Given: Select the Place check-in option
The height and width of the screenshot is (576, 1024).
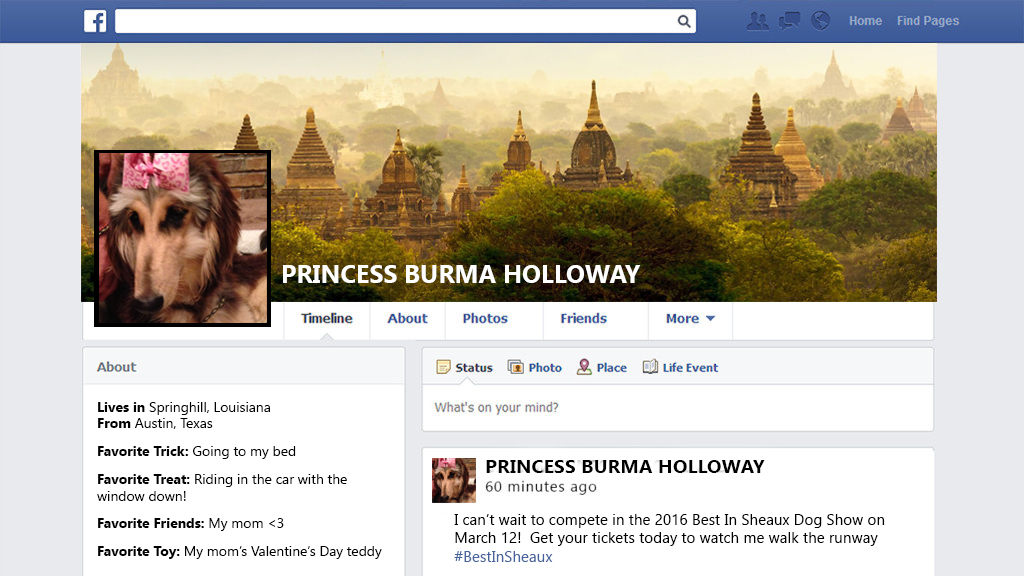Looking at the screenshot, I should tap(602, 367).
